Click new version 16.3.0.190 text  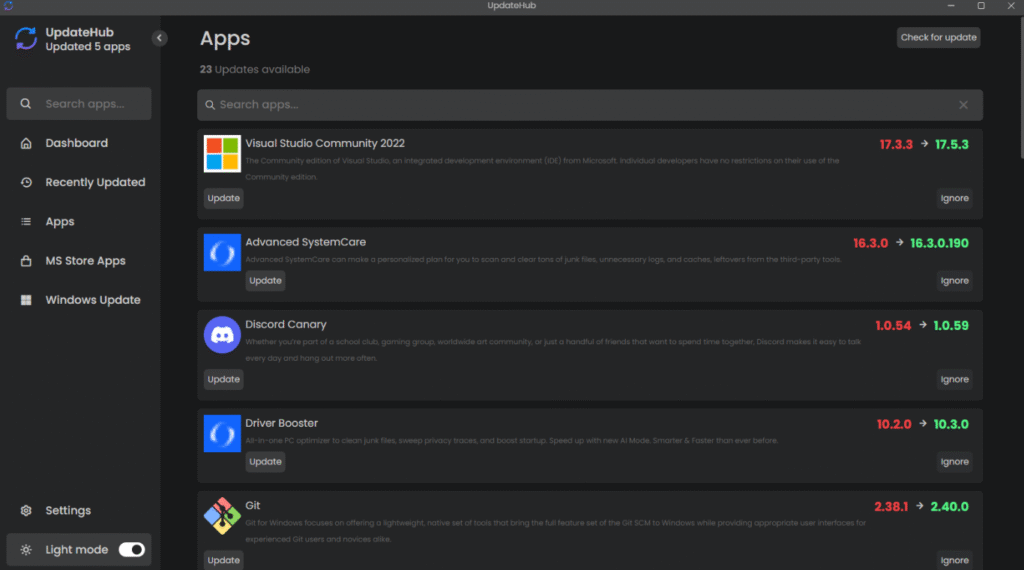(939, 243)
